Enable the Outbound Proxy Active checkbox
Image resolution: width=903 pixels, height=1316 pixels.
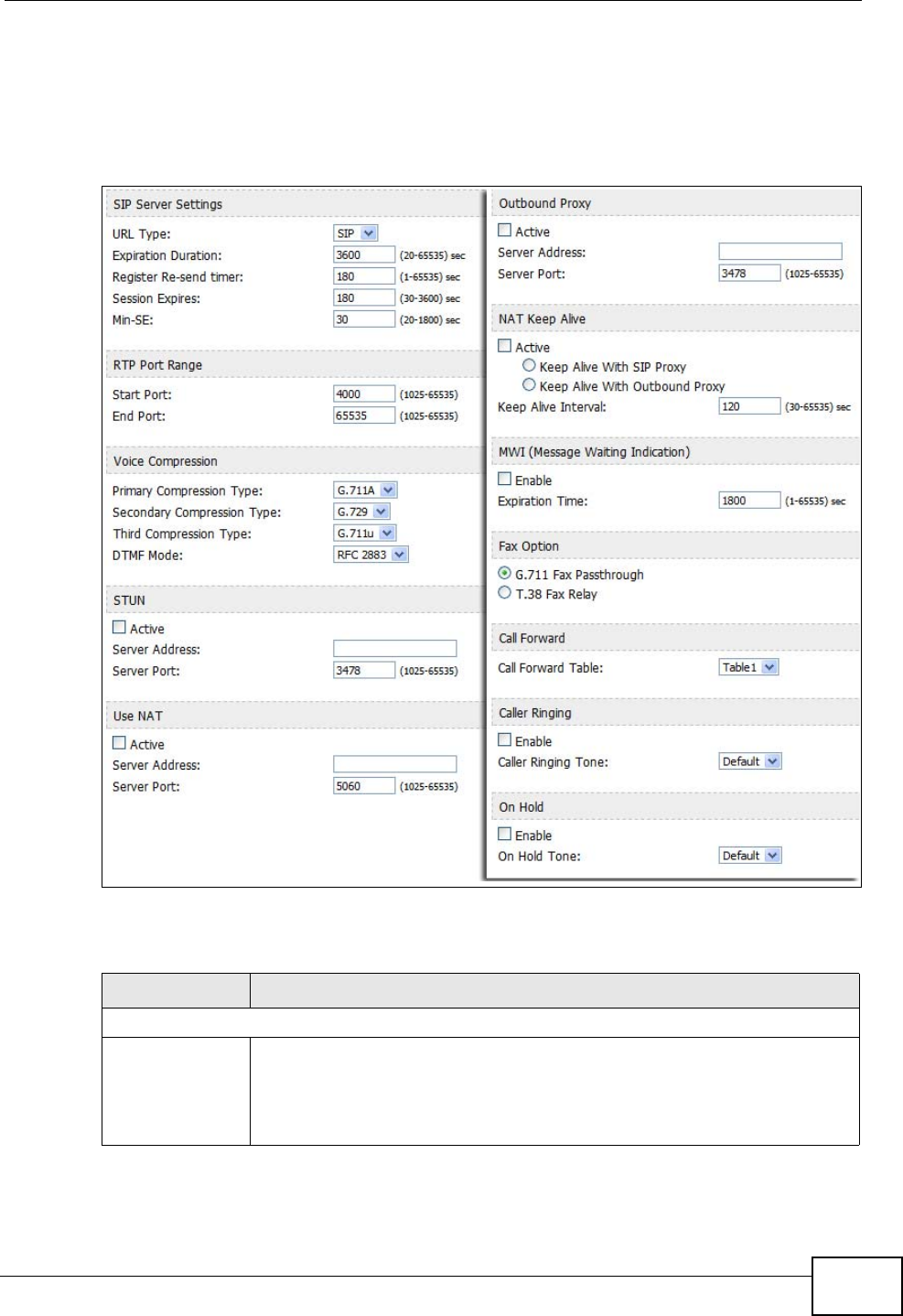coord(504,231)
